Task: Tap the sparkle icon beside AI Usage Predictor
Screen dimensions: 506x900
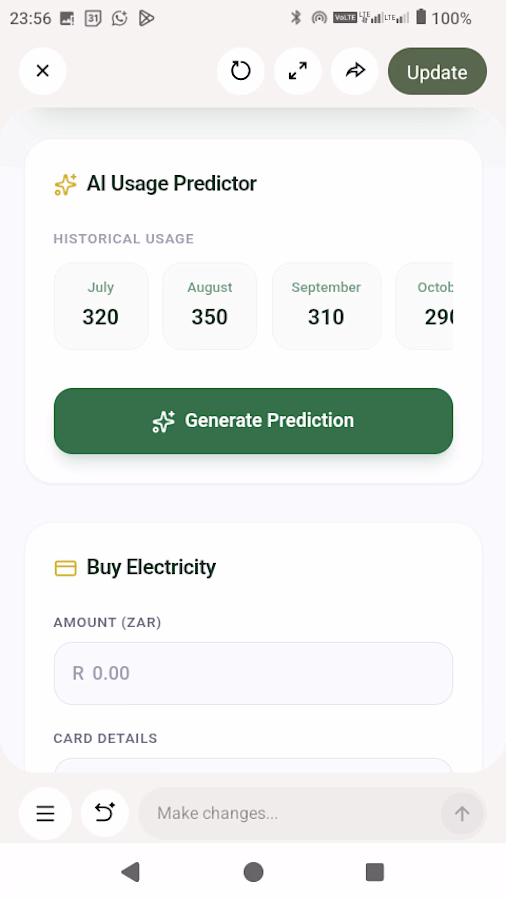Action: [65, 185]
